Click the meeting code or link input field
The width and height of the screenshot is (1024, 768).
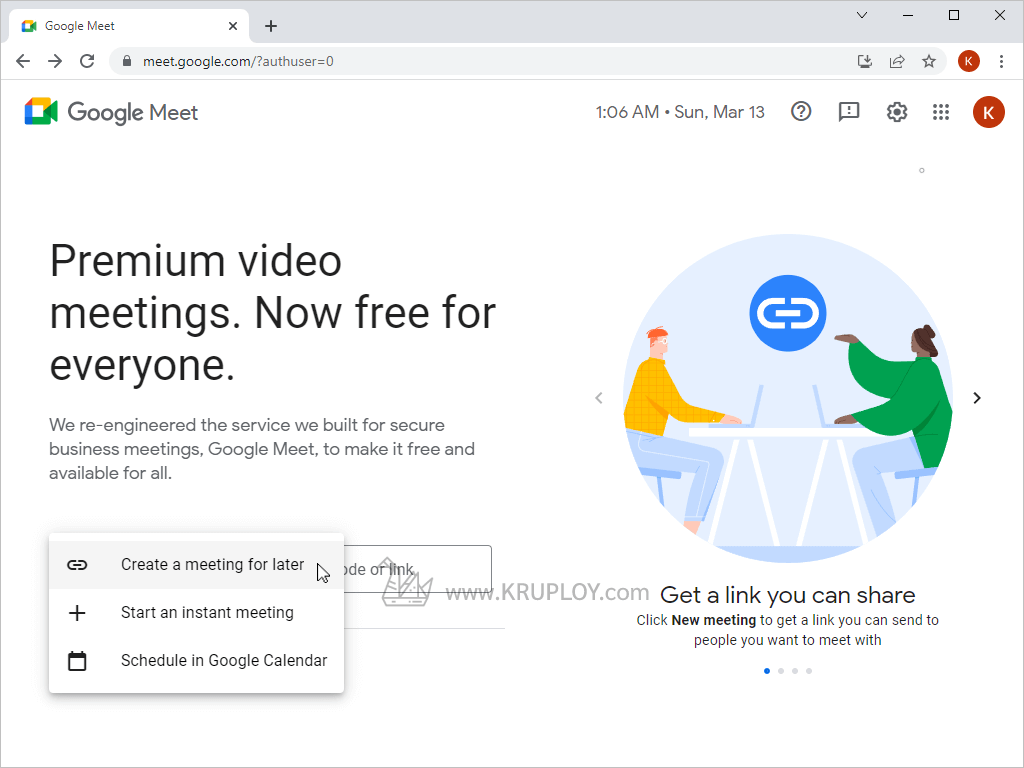417,569
